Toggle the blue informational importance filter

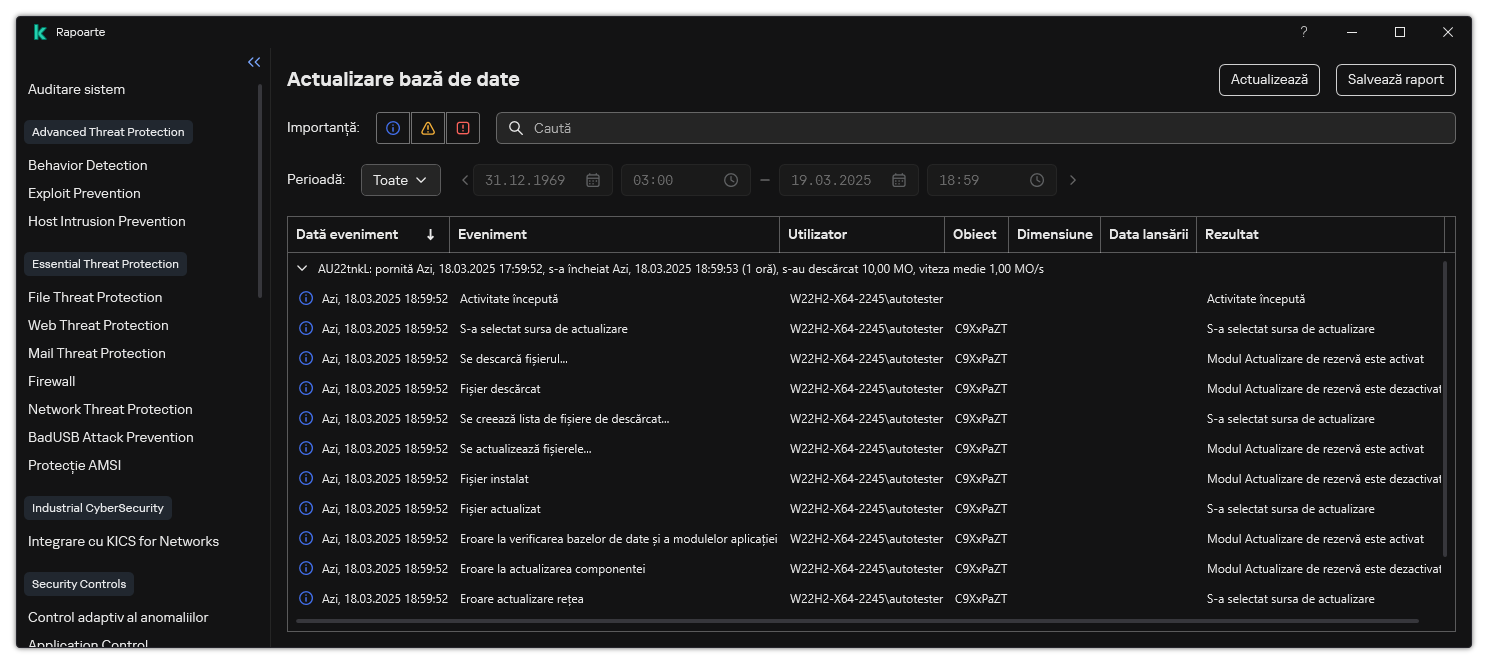click(x=392, y=128)
